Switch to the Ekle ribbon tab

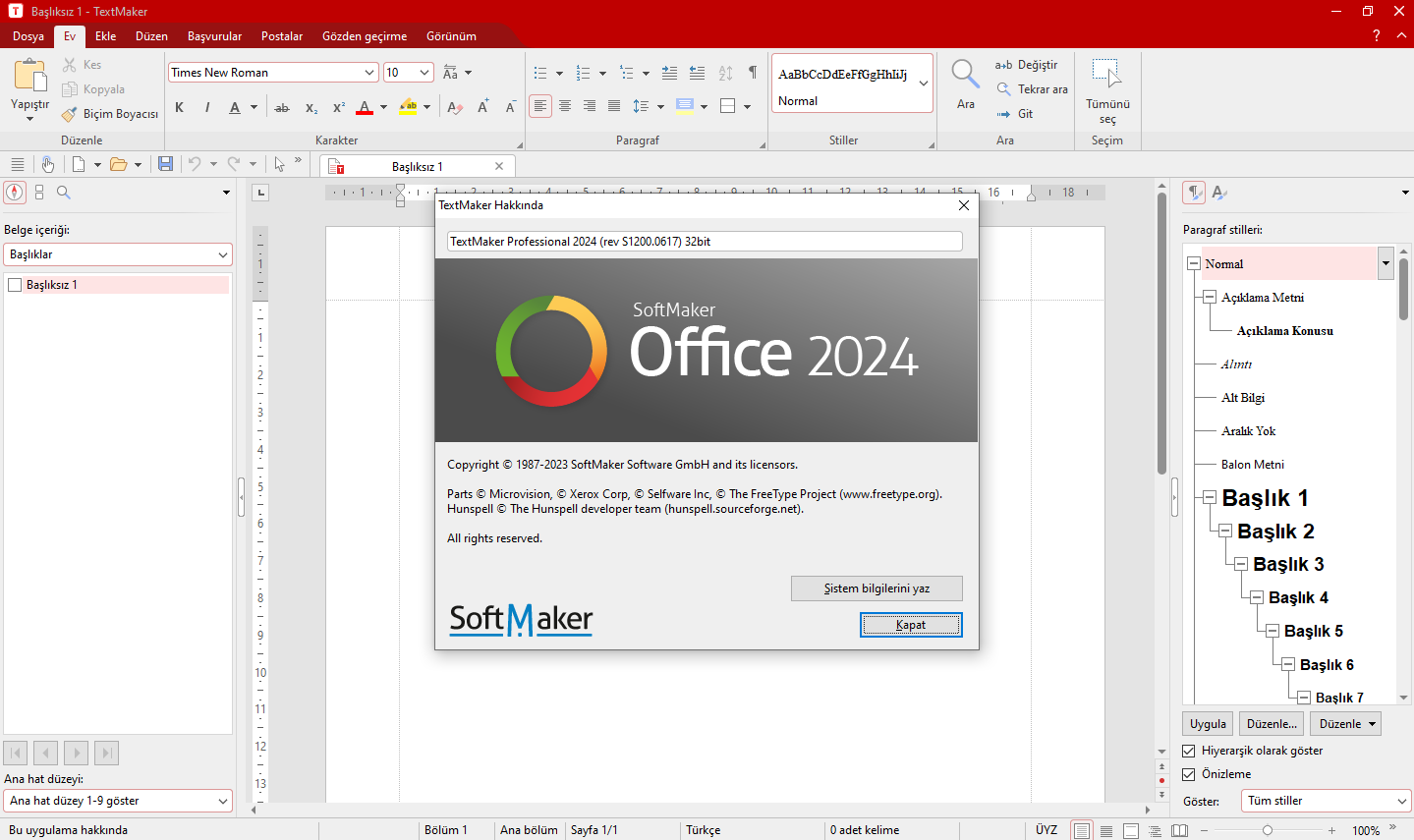pos(105,36)
